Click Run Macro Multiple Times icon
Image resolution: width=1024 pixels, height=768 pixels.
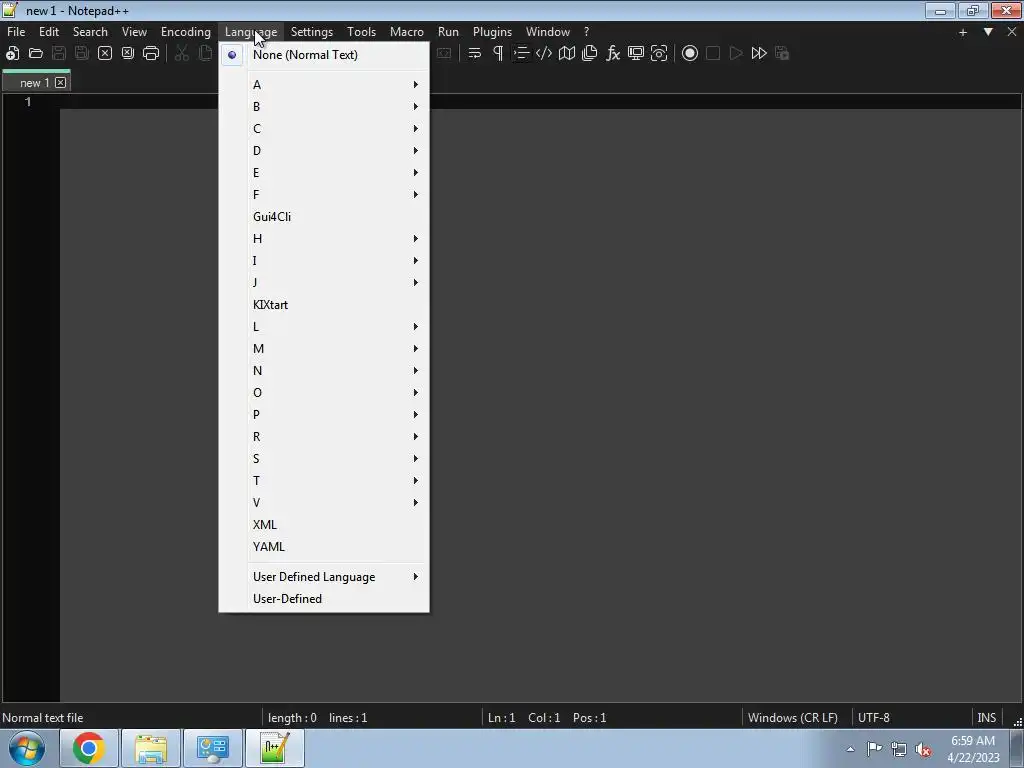(759, 54)
